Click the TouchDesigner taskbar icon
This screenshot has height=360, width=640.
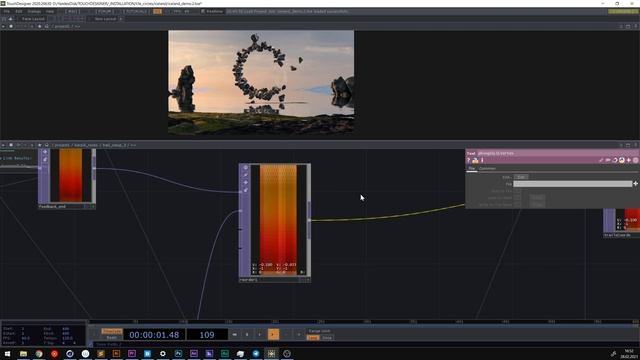pyautogui.click(x=271, y=353)
